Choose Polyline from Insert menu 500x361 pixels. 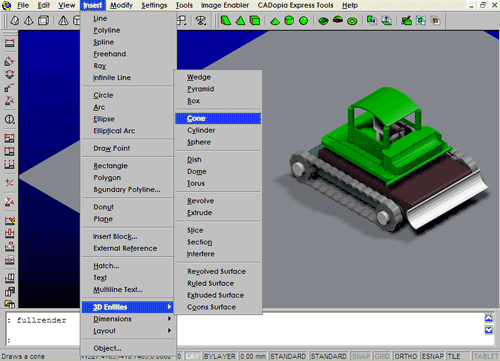(128, 30)
